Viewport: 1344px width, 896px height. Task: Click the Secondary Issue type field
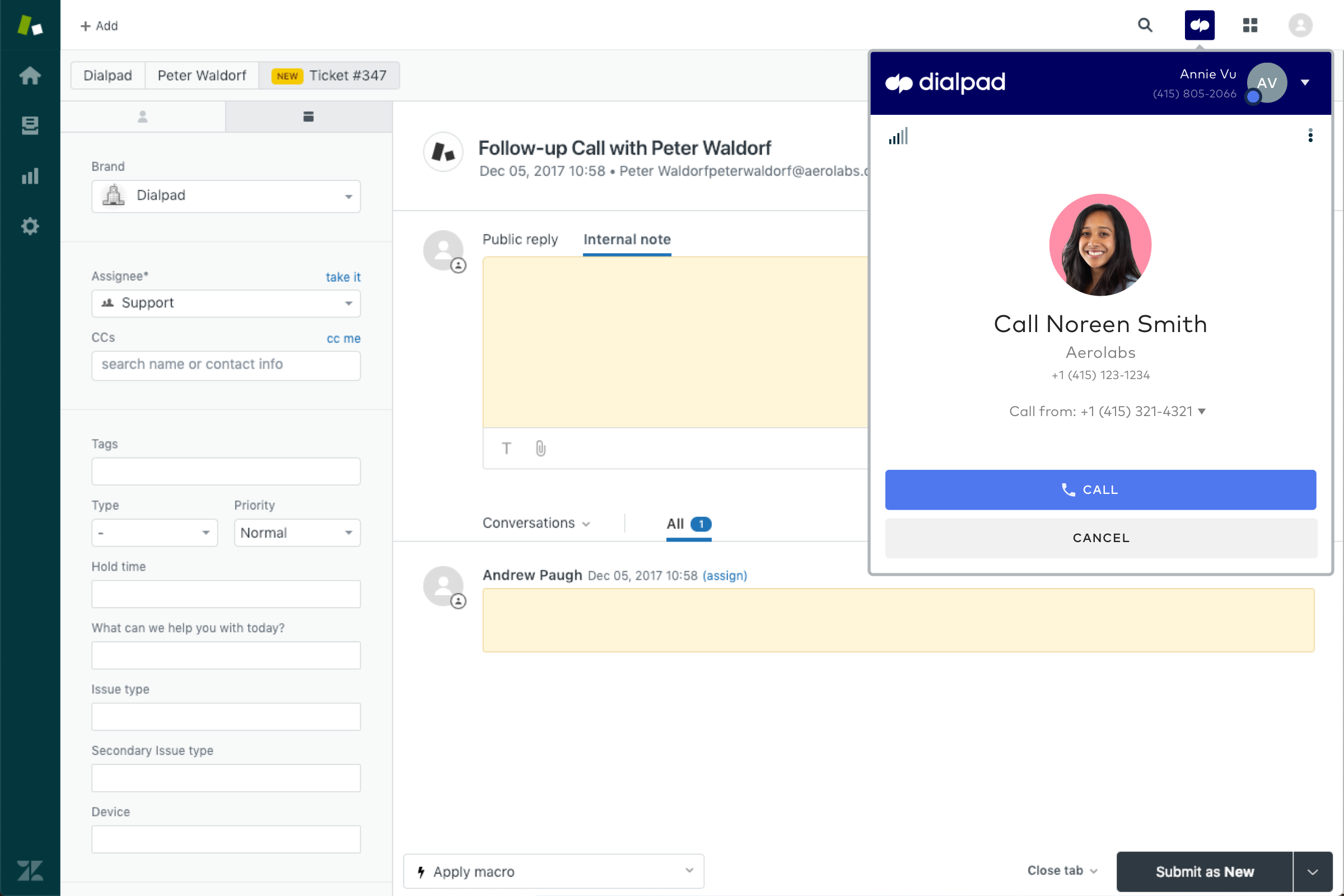tap(226, 778)
